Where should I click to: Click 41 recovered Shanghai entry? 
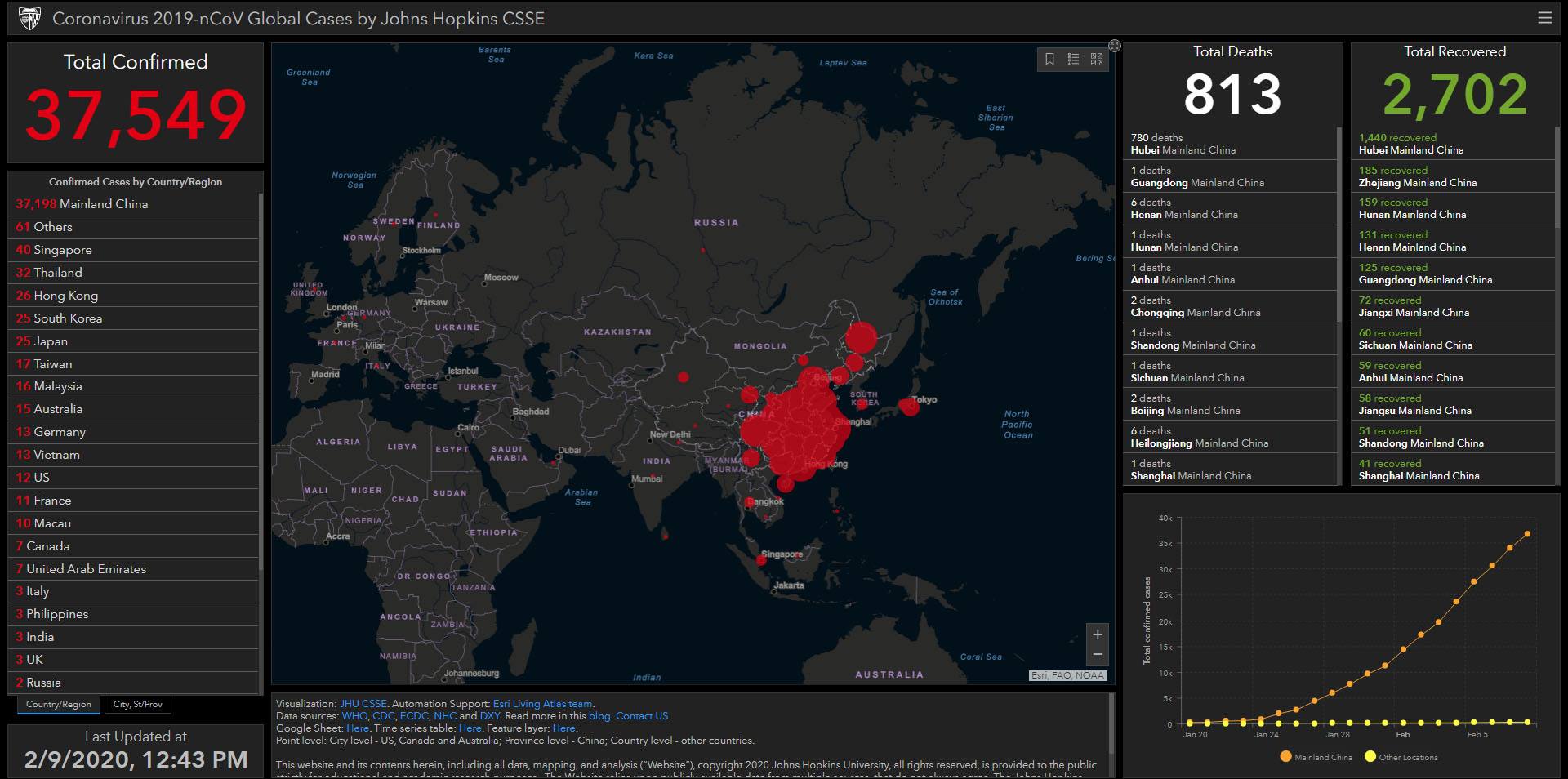(1453, 470)
